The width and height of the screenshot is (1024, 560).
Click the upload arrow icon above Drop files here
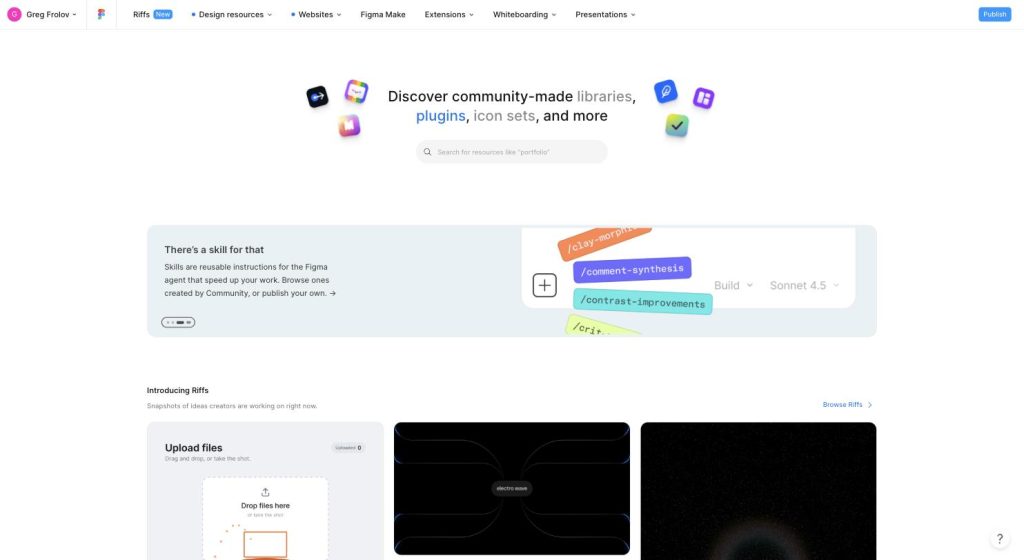(265, 493)
